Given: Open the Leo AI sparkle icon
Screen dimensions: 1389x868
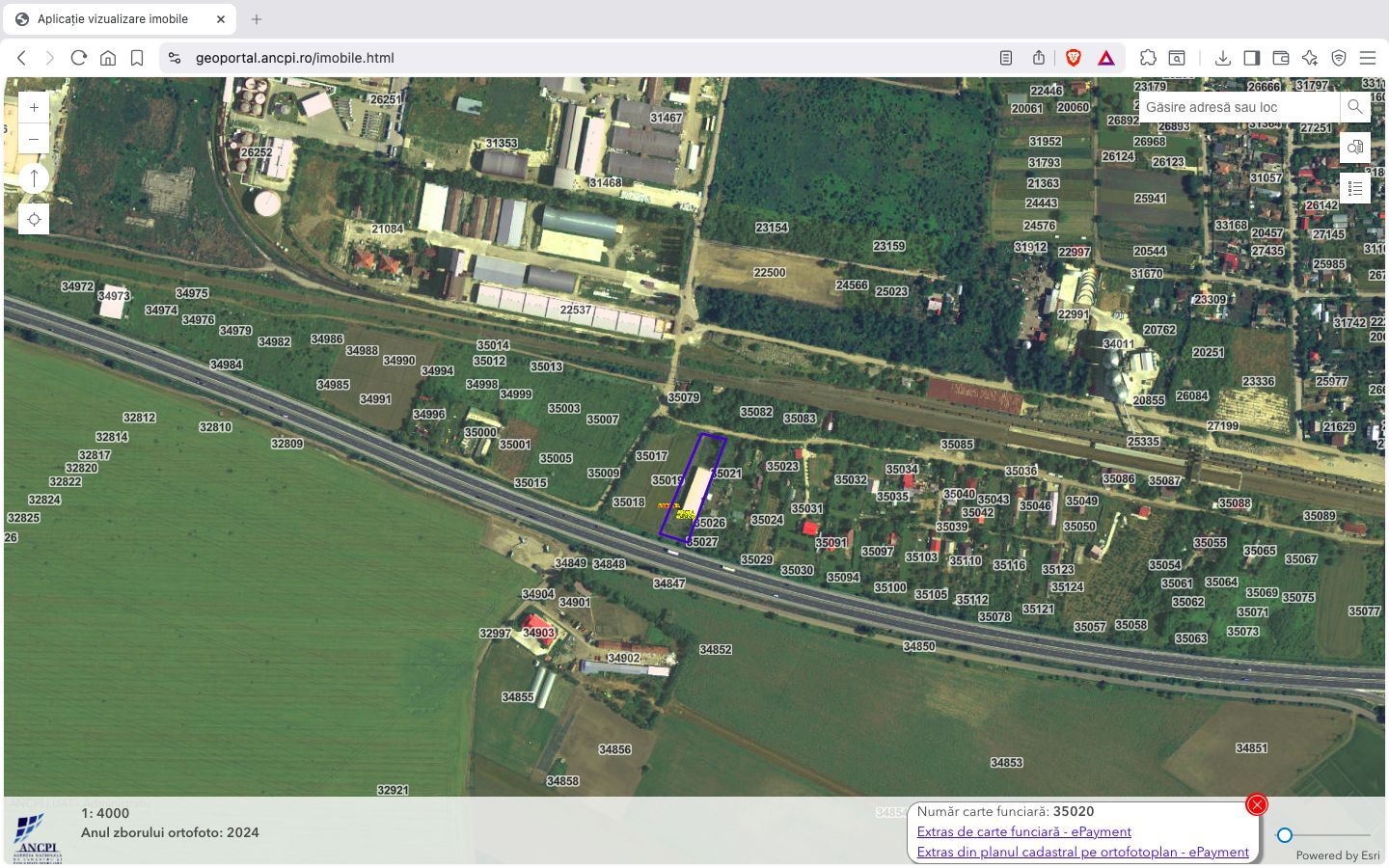Looking at the screenshot, I should [x=1310, y=58].
